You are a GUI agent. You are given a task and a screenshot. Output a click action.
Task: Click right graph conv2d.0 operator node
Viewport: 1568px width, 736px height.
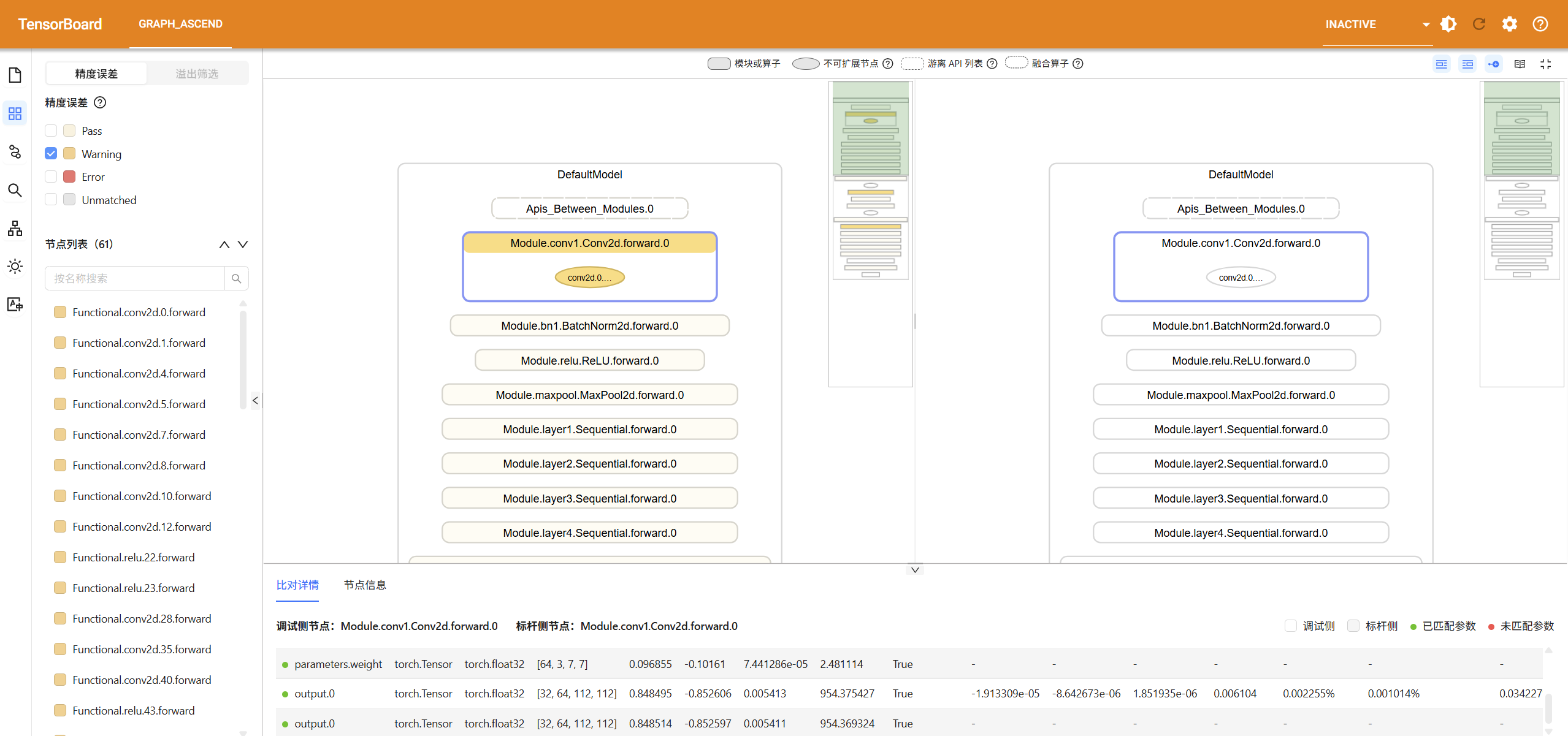pyautogui.click(x=1241, y=278)
